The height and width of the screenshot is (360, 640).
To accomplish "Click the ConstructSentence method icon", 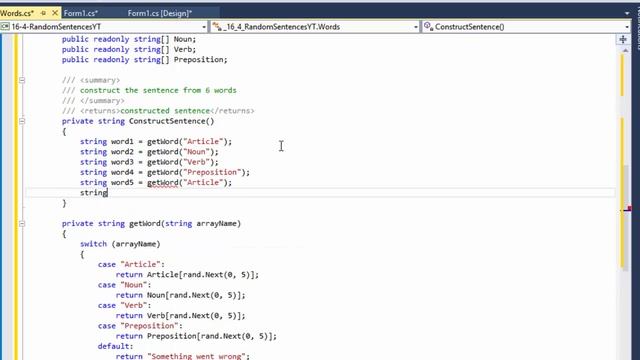I will pos(428,27).
